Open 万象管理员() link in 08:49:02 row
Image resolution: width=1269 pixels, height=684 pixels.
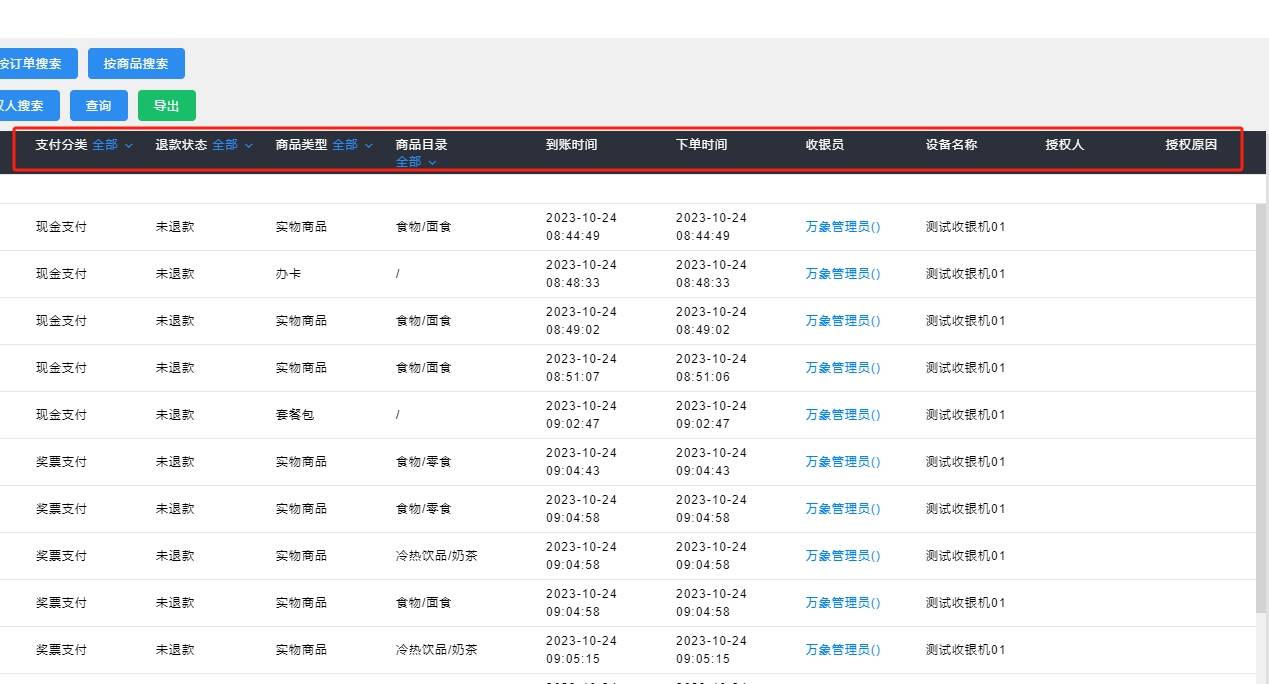tap(843, 321)
